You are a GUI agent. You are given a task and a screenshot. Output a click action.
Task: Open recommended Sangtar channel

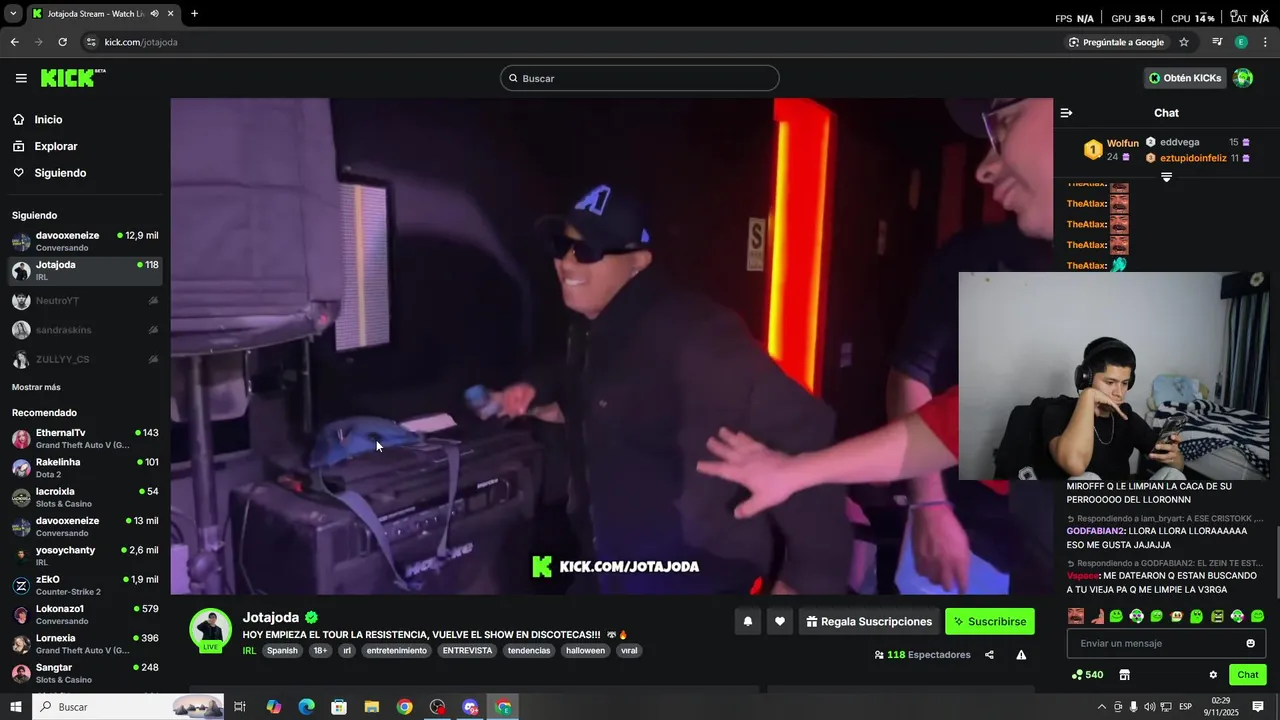pyautogui.click(x=85, y=673)
